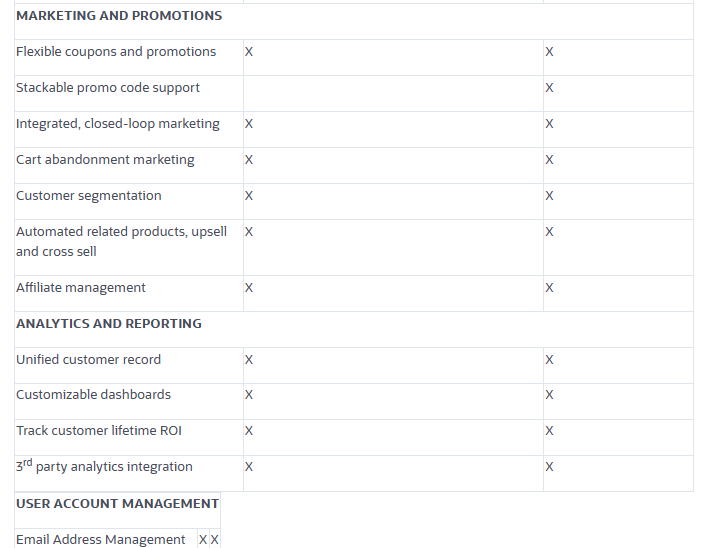This screenshot has width=705, height=548.
Task: Select the Email Address Management label
Action: point(100,540)
